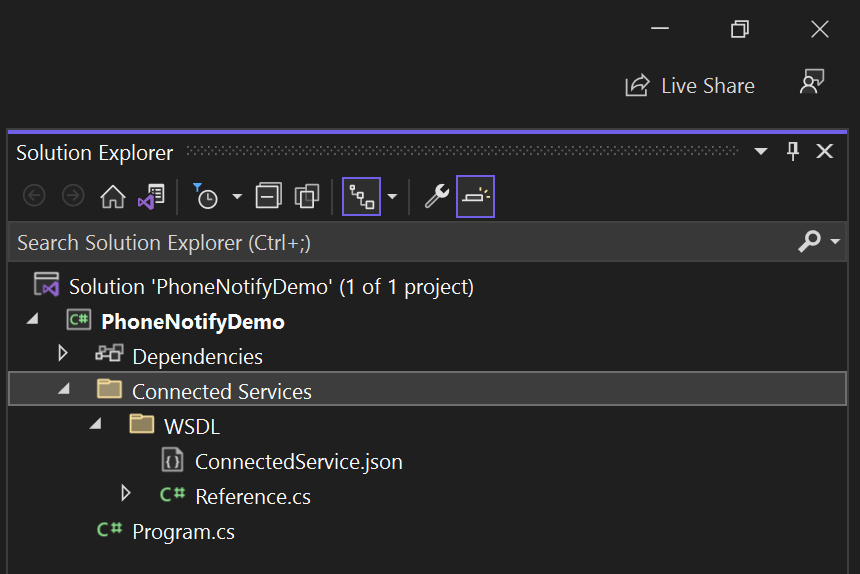
Task: Open the Pending Changes Filter clock icon
Action: (x=206, y=197)
